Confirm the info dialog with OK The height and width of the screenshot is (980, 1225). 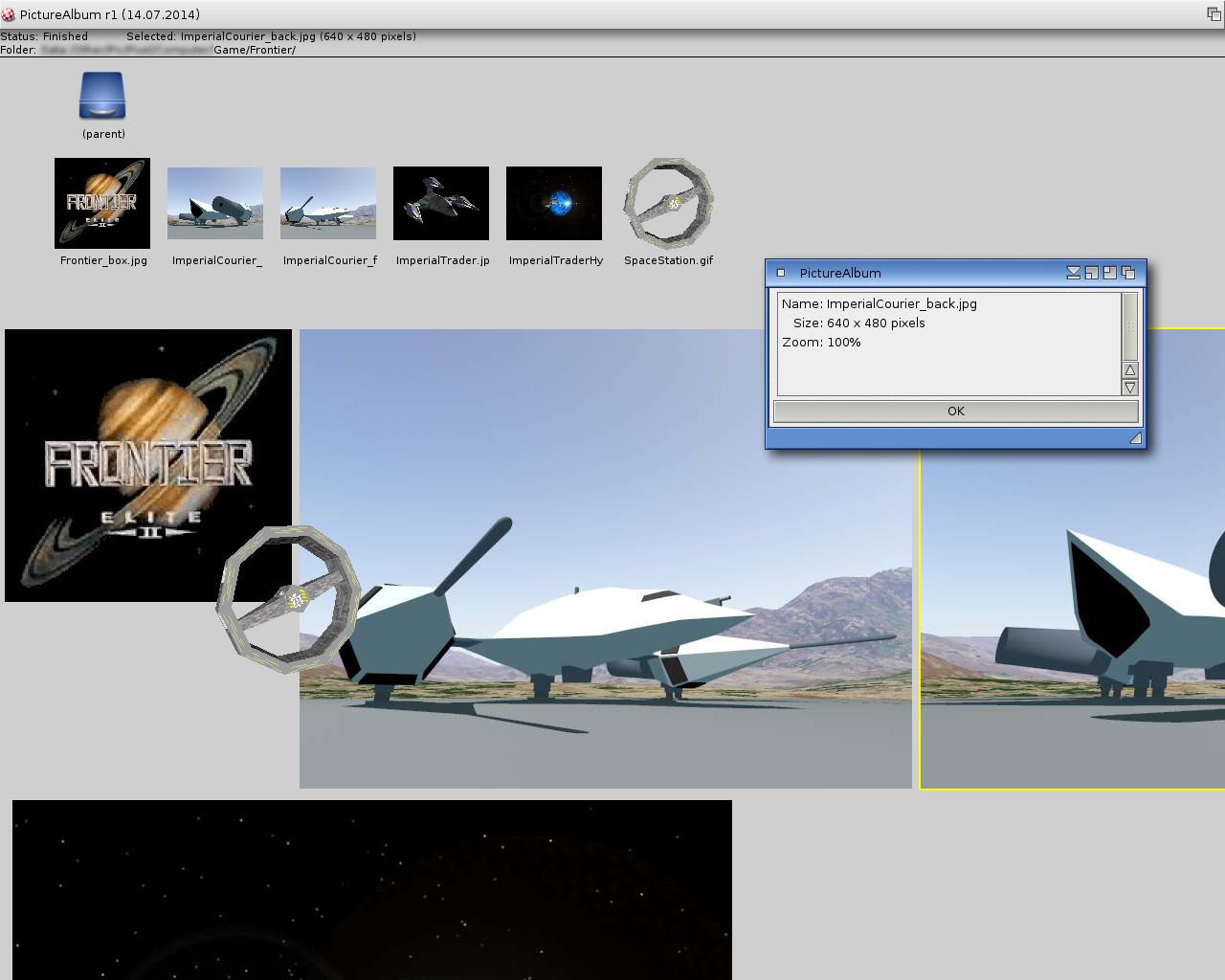956,411
